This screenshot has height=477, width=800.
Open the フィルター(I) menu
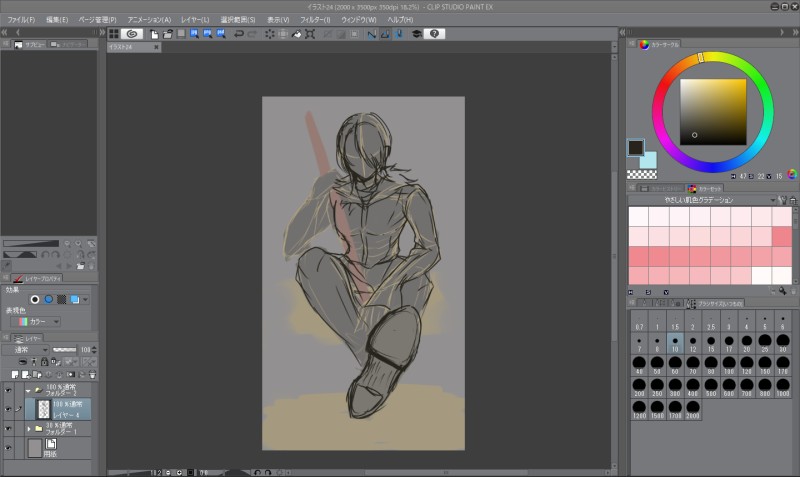click(x=315, y=19)
